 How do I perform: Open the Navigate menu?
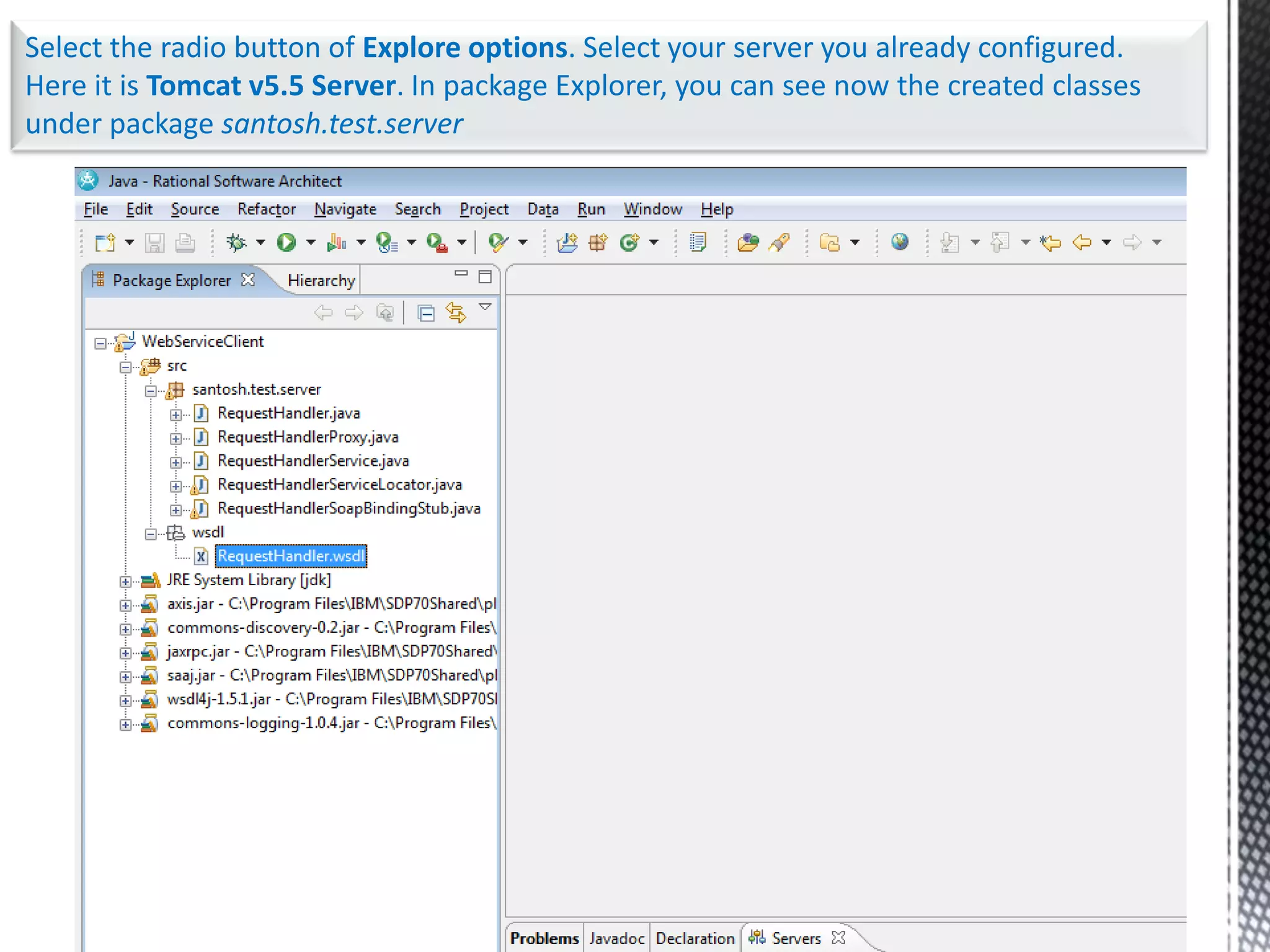[345, 209]
